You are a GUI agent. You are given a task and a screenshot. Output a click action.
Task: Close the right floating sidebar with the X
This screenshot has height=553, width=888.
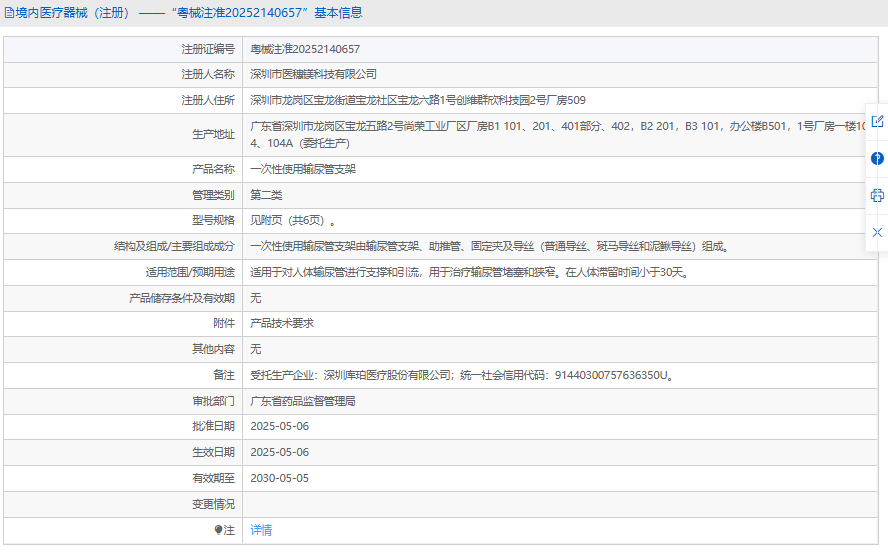[877, 232]
